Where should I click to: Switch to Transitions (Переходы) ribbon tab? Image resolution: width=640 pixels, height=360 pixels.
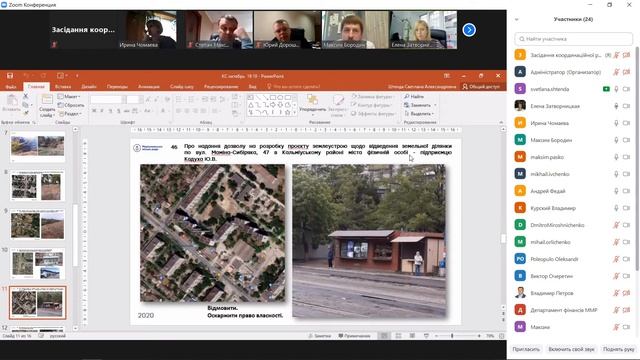point(117,87)
